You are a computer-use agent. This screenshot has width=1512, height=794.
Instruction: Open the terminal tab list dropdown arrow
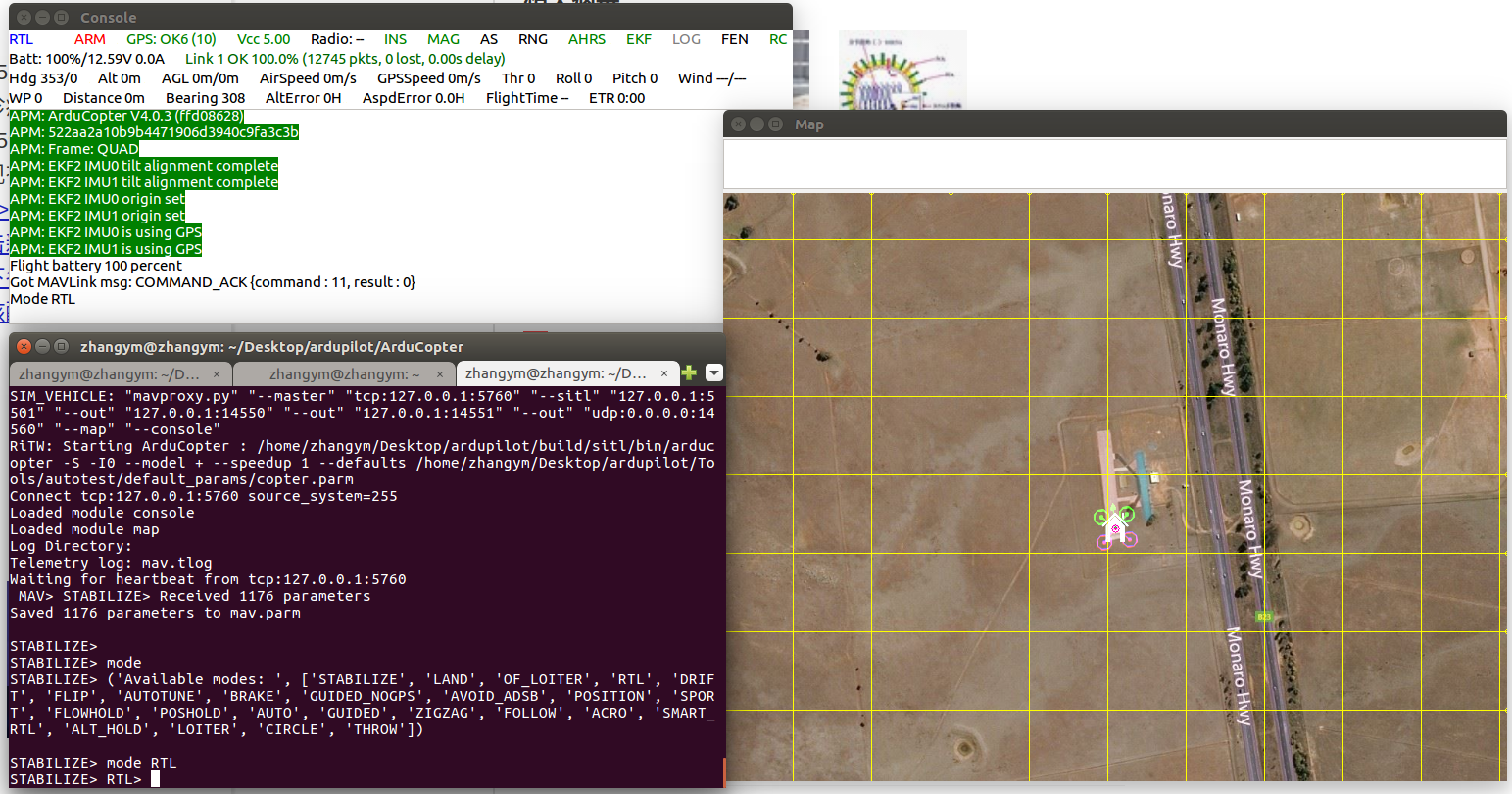click(714, 373)
